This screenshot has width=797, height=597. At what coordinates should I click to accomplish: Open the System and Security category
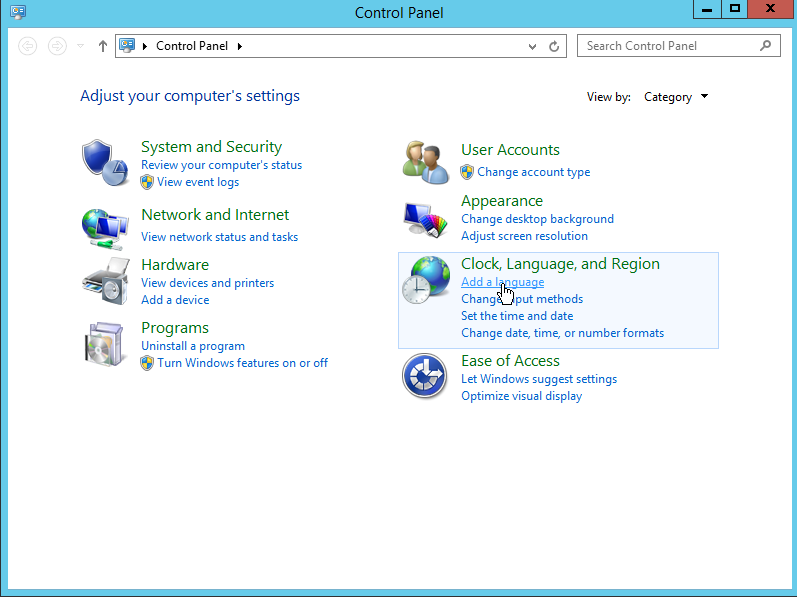point(211,146)
